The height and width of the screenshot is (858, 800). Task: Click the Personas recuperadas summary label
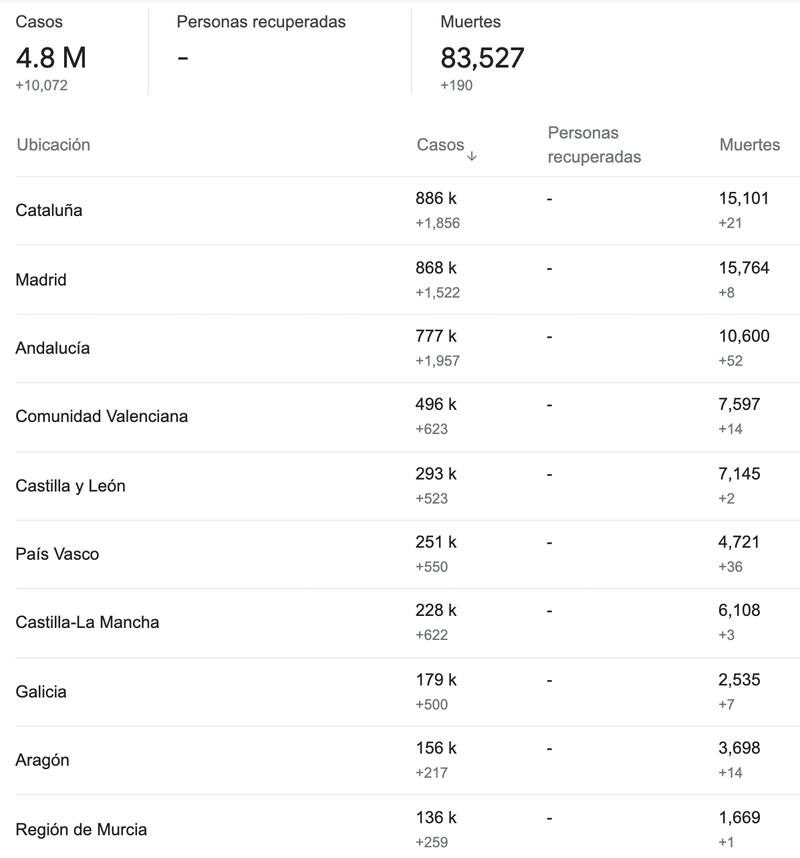click(x=261, y=22)
